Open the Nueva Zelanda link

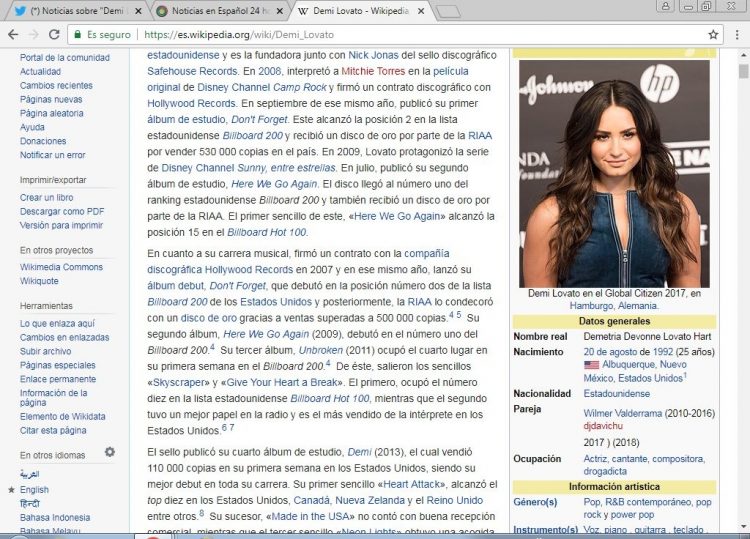click(x=370, y=500)
